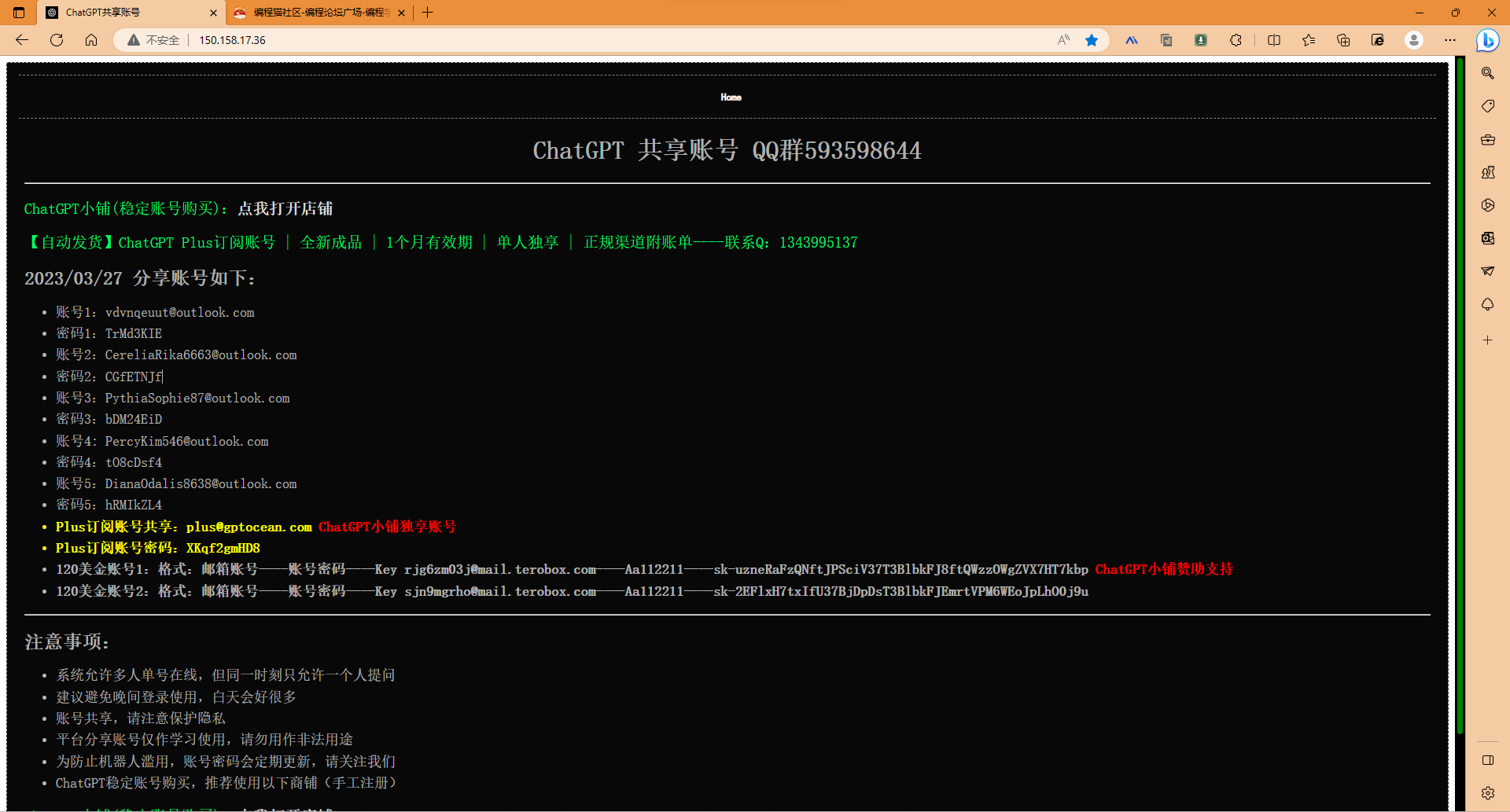The width and height of the screenshot is (1510, 812).
Task: Open the settings and more menu
Action: coord(1450,40)
